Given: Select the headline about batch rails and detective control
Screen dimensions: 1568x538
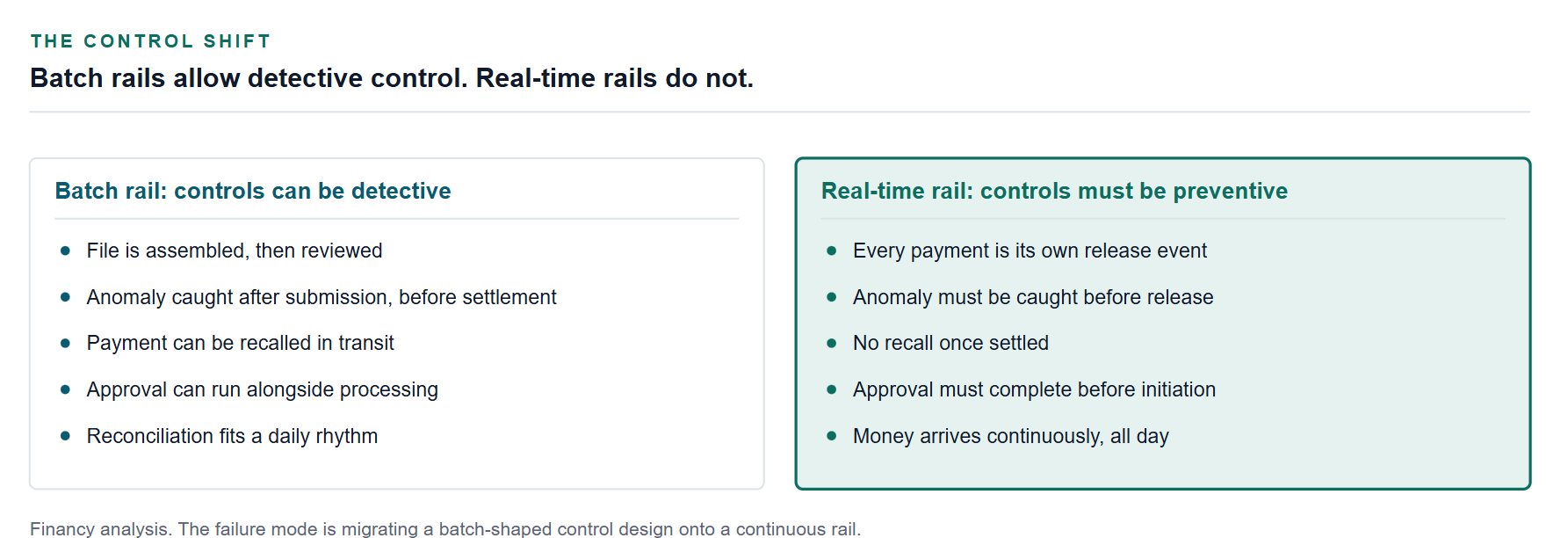Looking at the screenshot, I should [x=392, y=78].
